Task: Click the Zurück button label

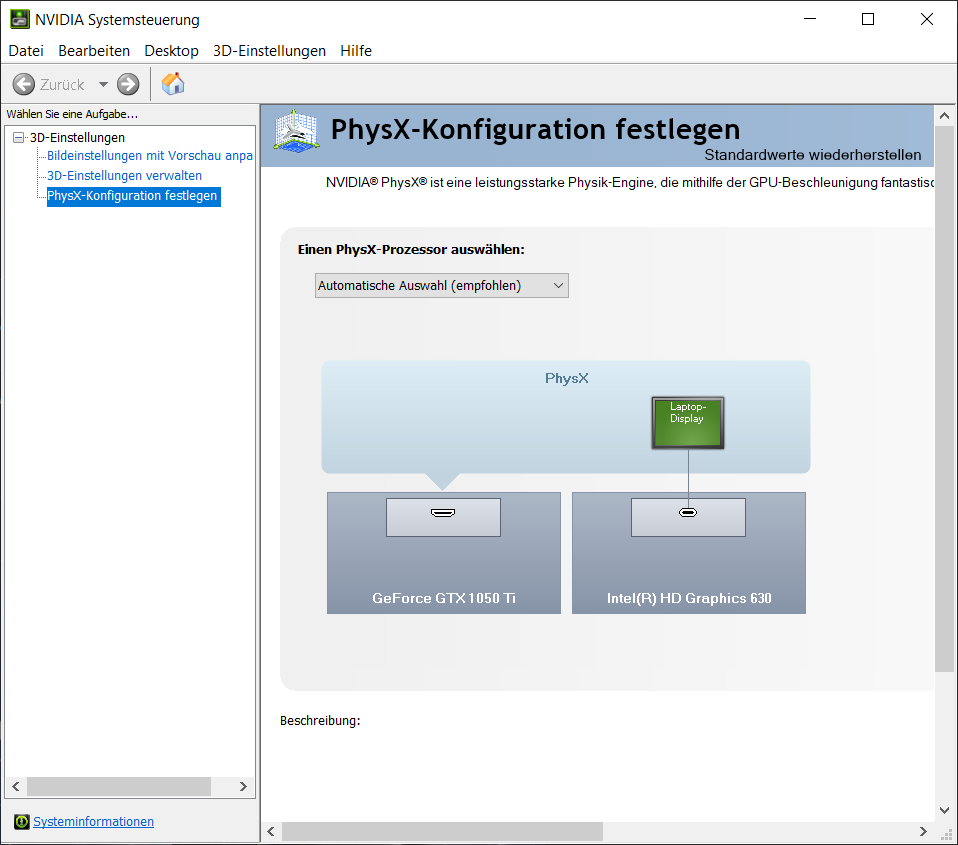Action: coord(62,85)
